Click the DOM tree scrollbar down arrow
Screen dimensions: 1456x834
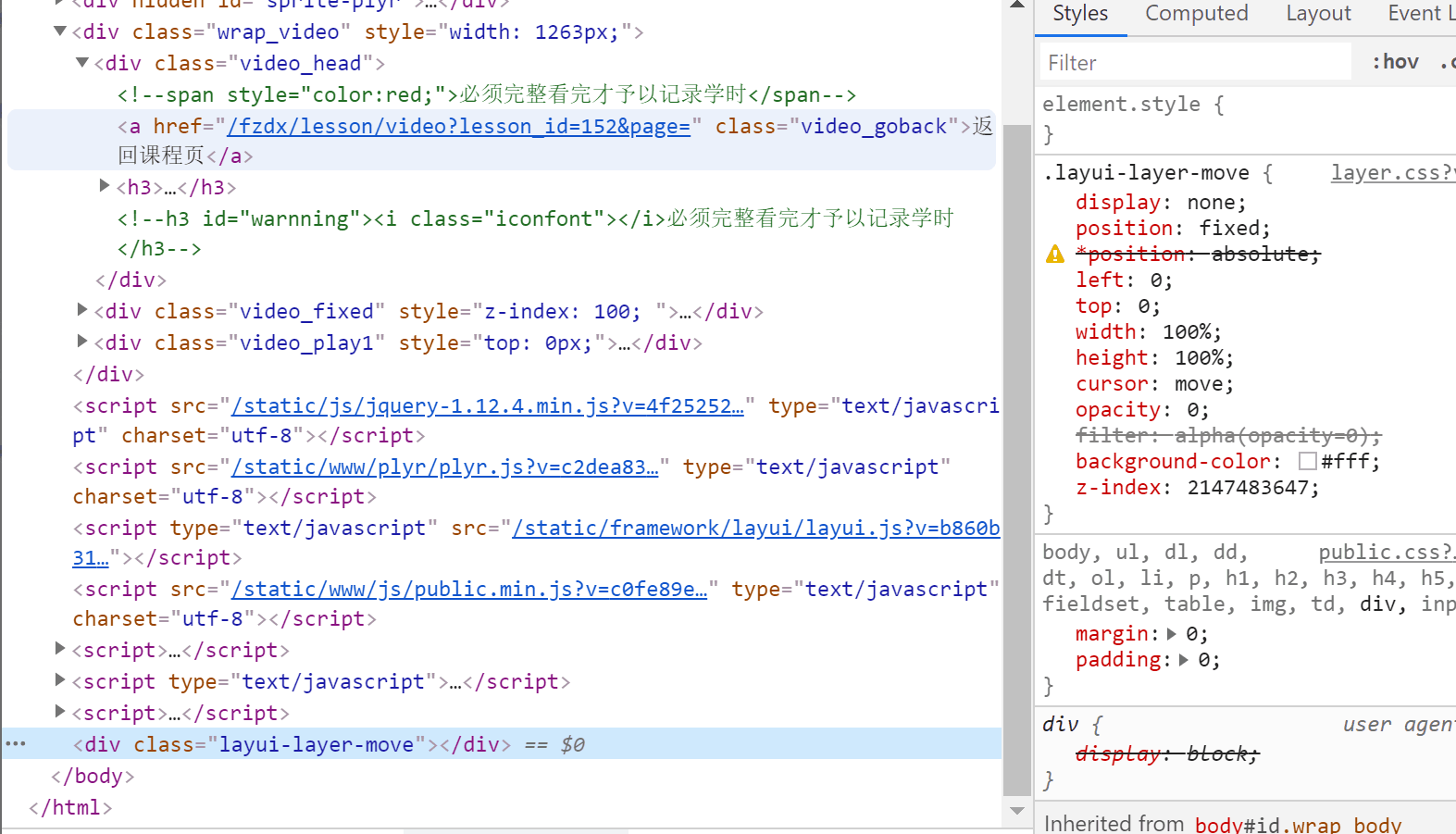1017,811
